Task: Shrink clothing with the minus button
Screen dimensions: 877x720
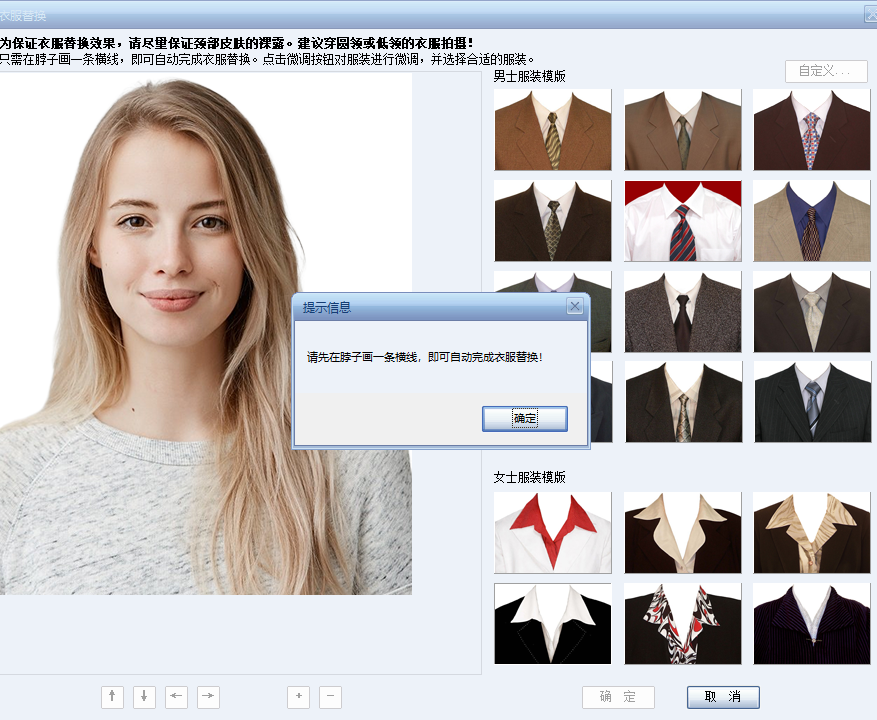Action: coord(331,697)
